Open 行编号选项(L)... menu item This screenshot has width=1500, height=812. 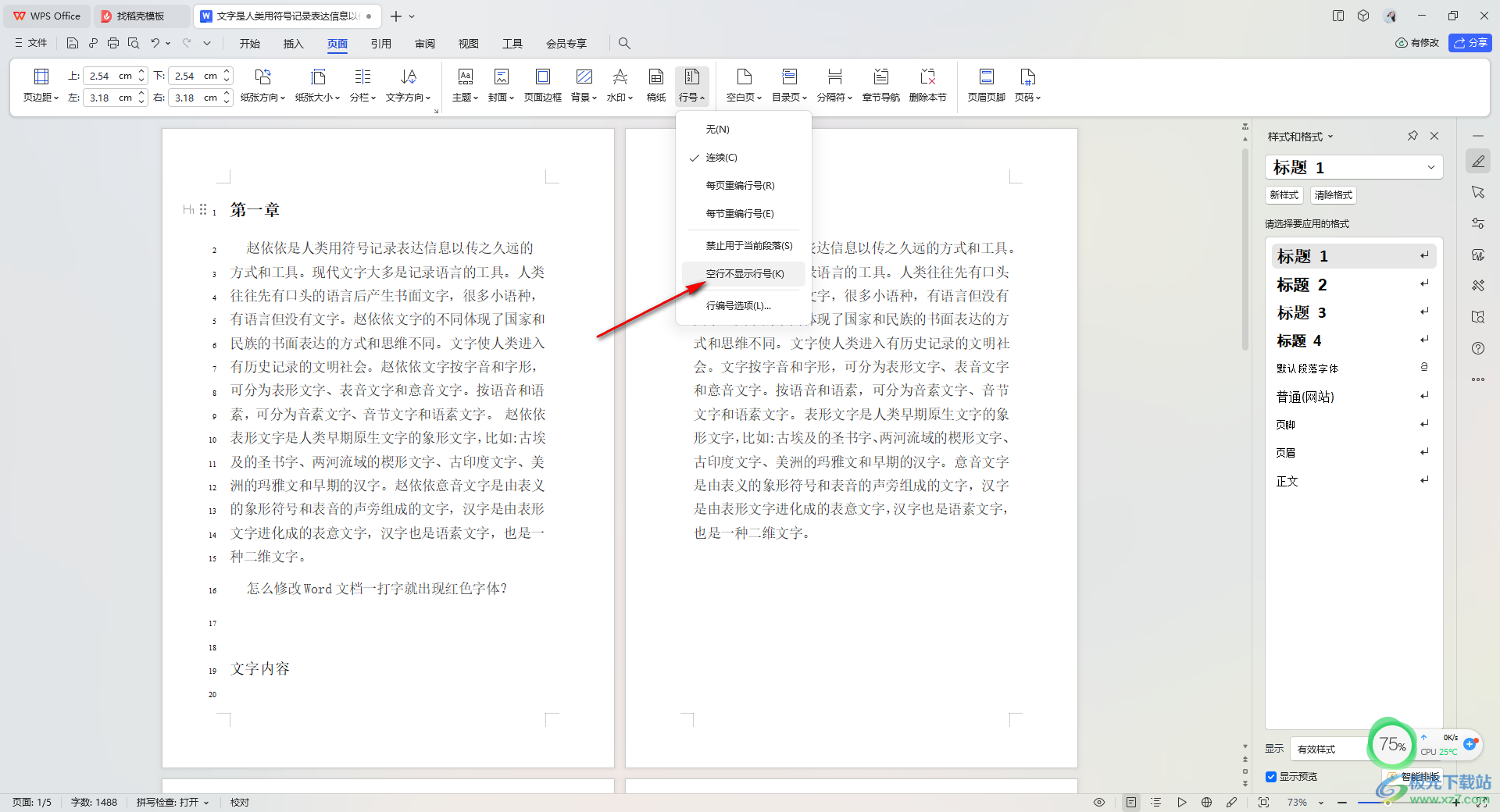click(x=744, y=305)
